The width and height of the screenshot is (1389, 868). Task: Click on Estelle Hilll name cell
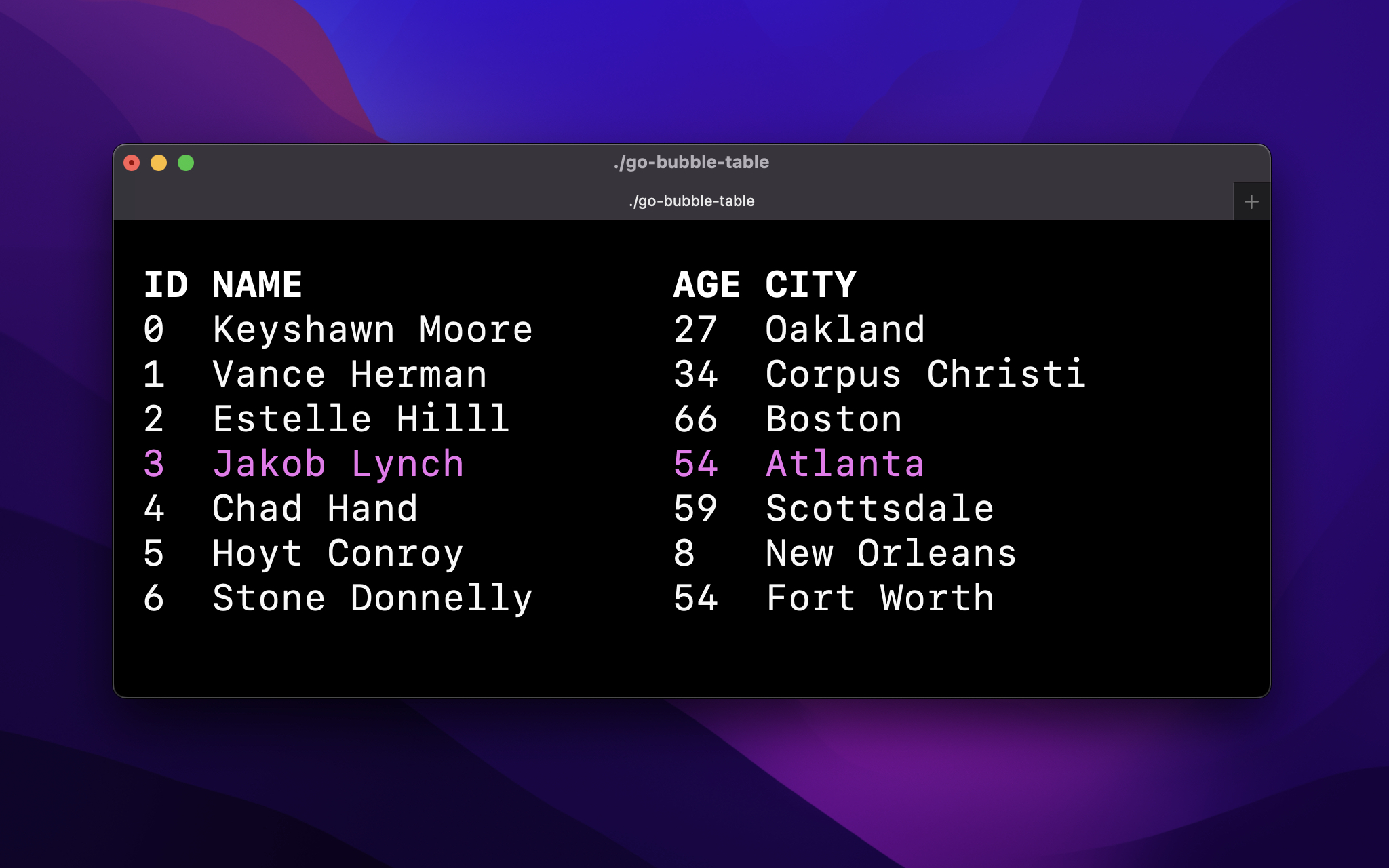pyautogui.click(x=361, y=419)
